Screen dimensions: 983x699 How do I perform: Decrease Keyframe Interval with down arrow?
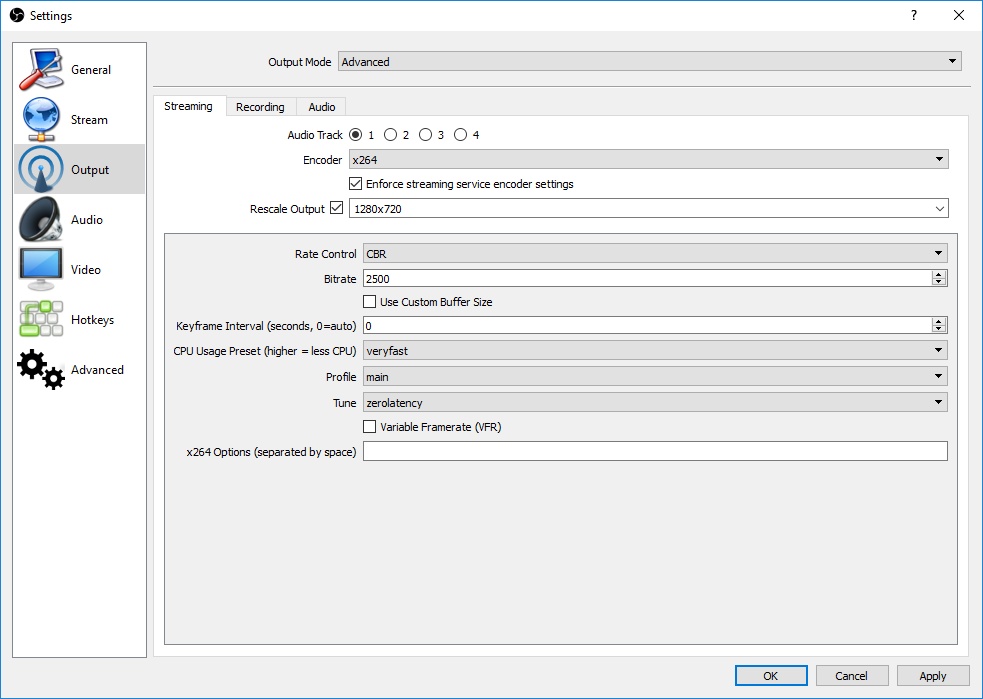[938, 329]
